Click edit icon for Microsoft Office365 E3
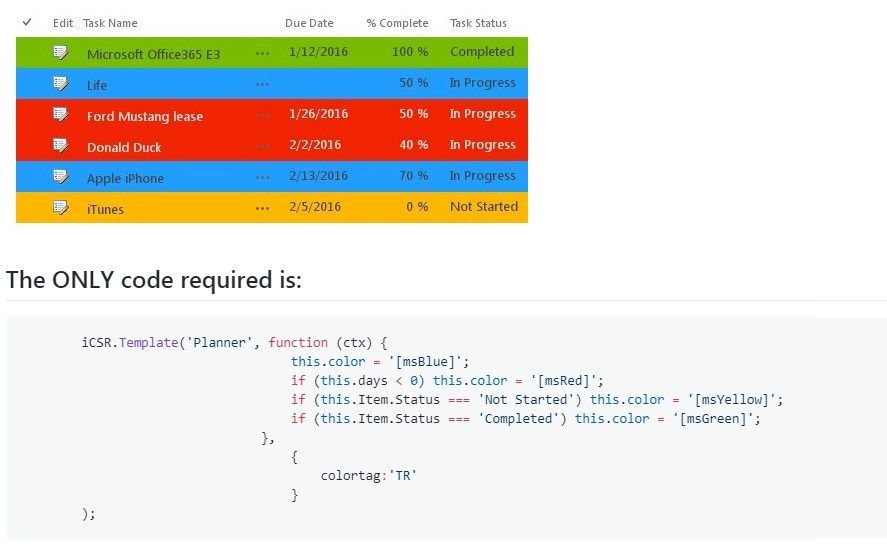This screenshot has width=887, height=545. tap(60, 53)
